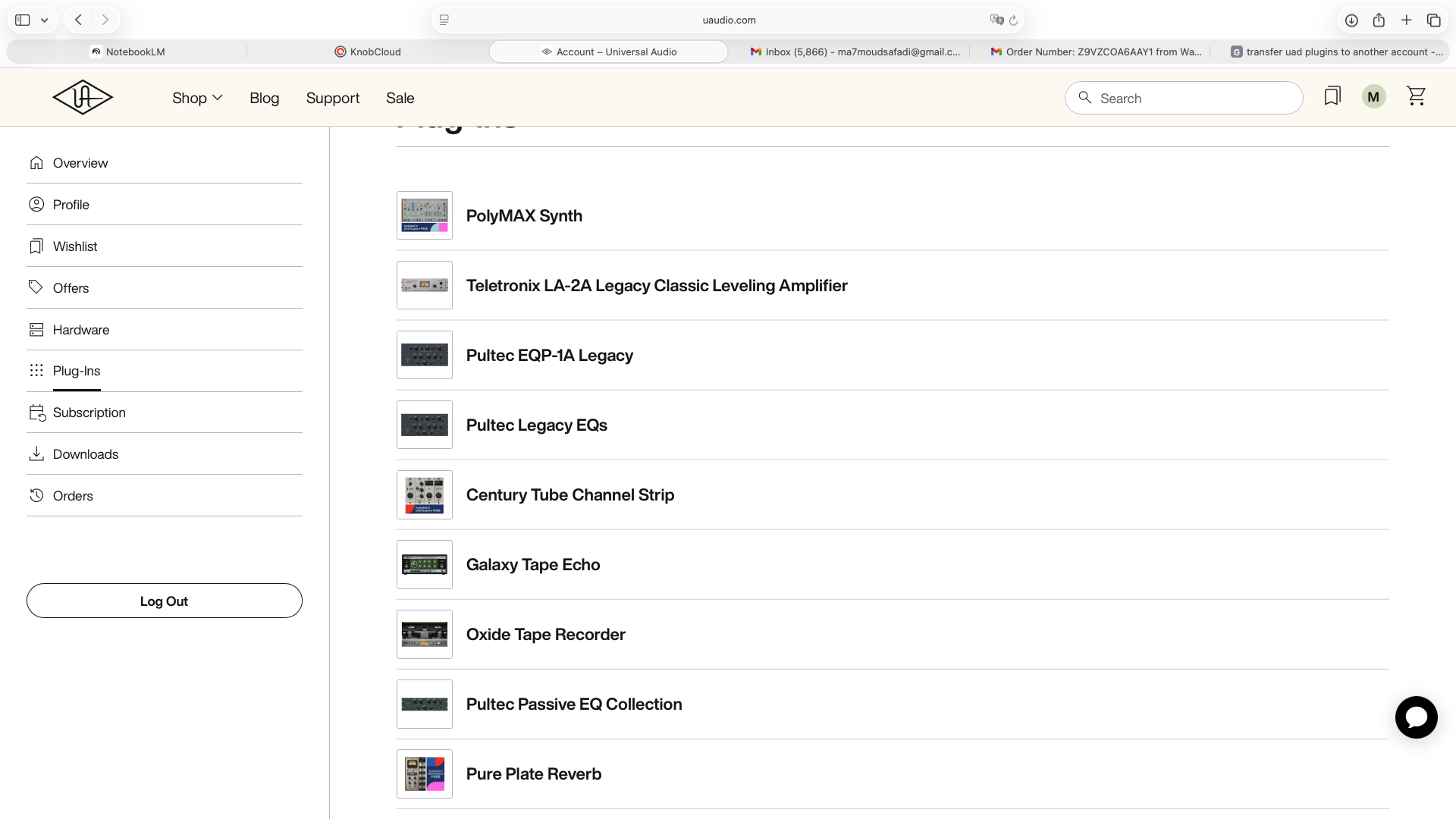Image resolution: width=1456 pixels, height=819 pixels.
Task: Click the PolyMAX Synth title
Action: pos(524,216)
